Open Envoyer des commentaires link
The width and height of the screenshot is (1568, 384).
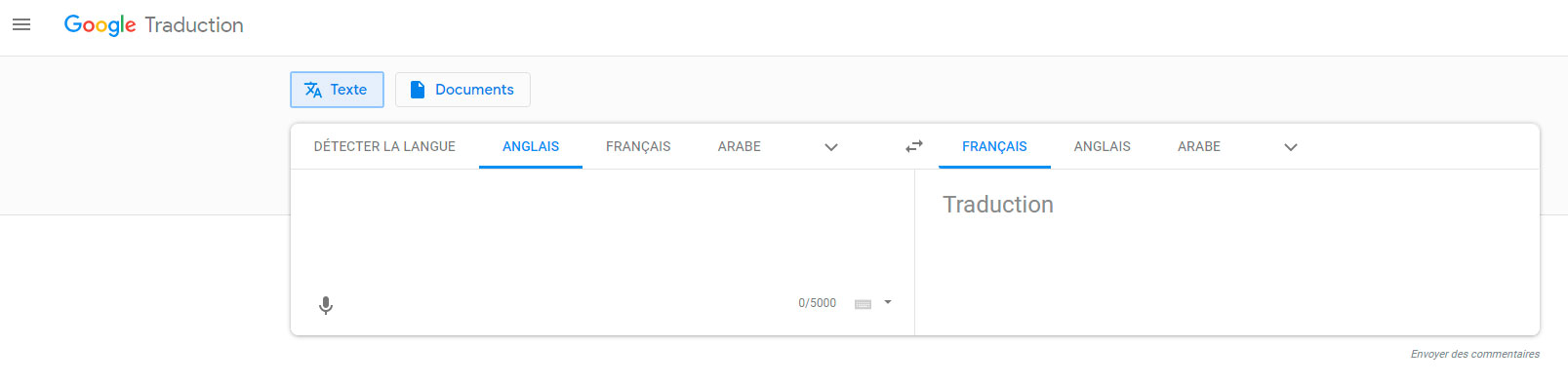pos(1475,354)
